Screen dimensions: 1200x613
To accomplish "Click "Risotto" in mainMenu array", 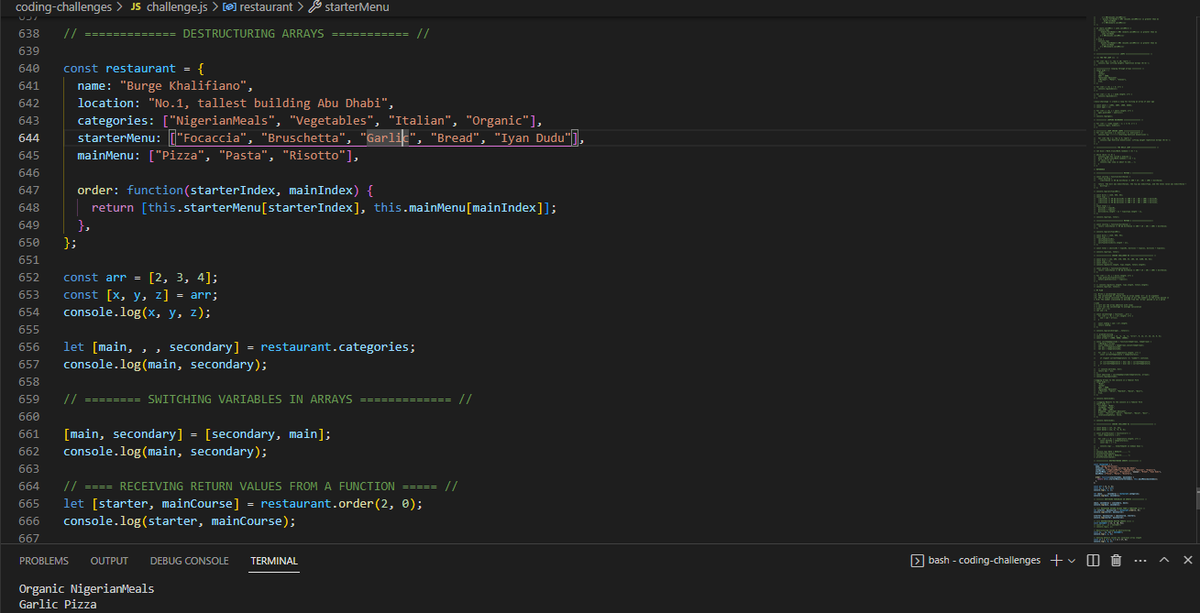I will click(x=314, y=156).
